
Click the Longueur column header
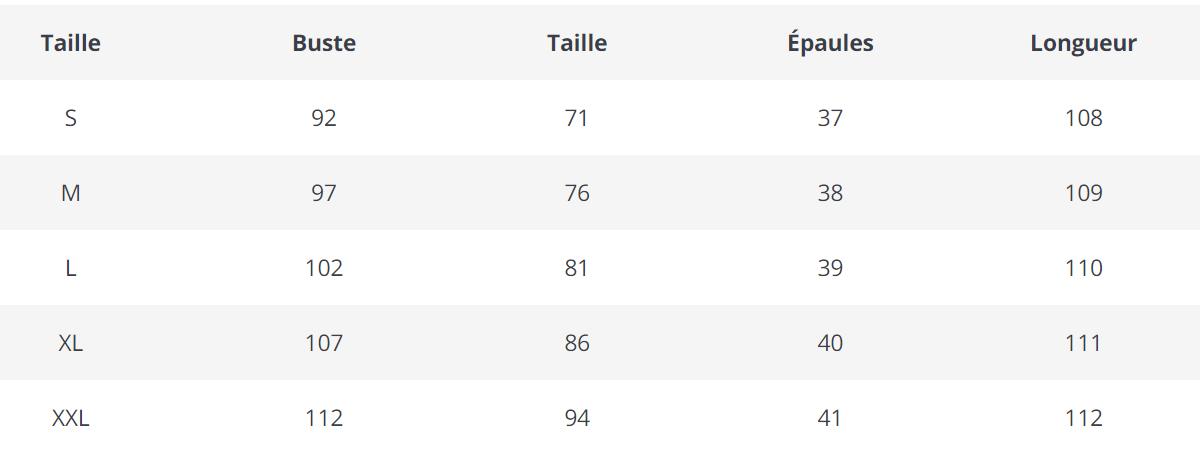pyautogui.click(x=1083, y=43)
